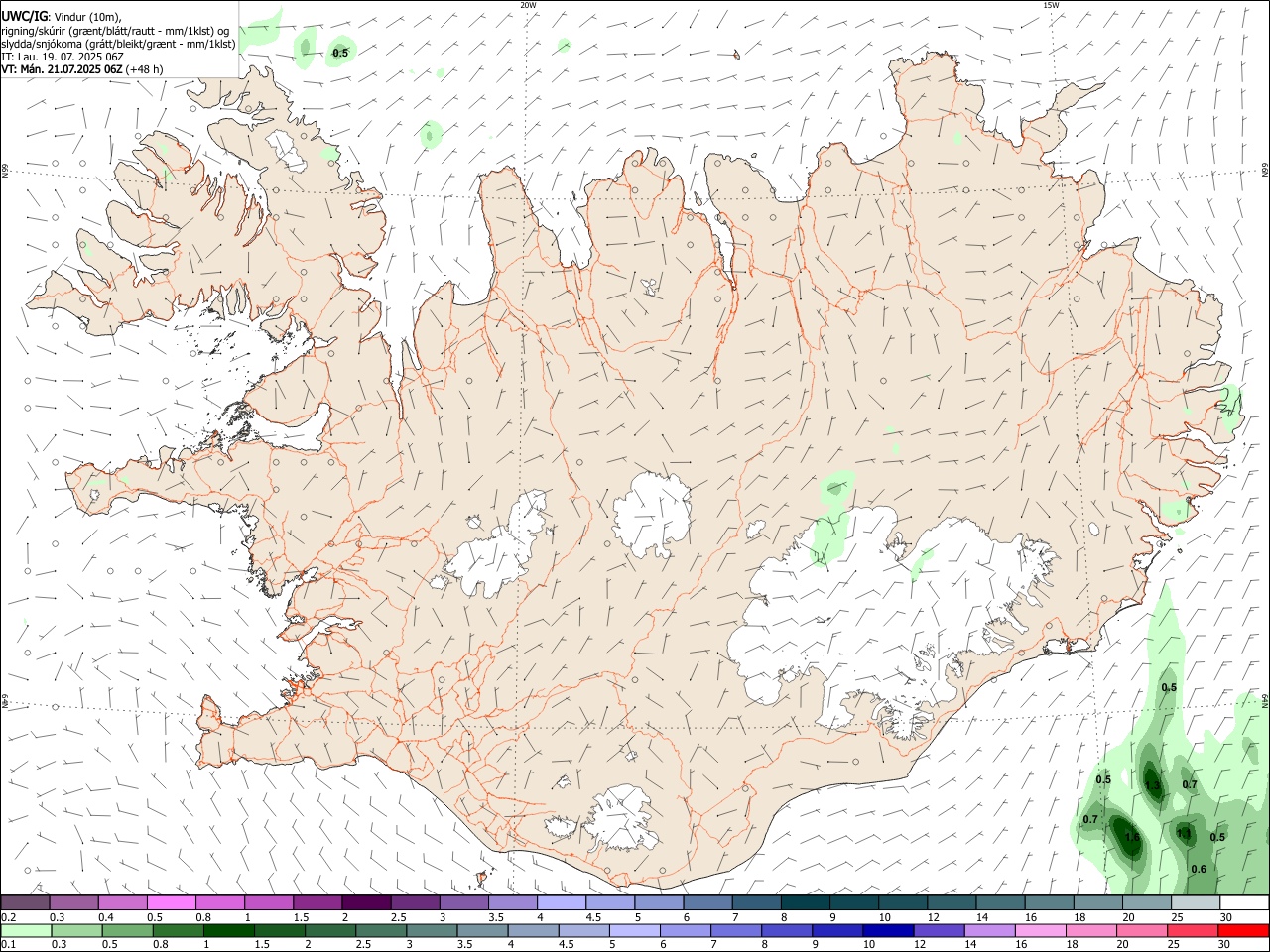This screenshot has width=1270, height=952.
Task: Click the lavender 14–16 swatch in lower rain scale
Action: pos(989,931)
